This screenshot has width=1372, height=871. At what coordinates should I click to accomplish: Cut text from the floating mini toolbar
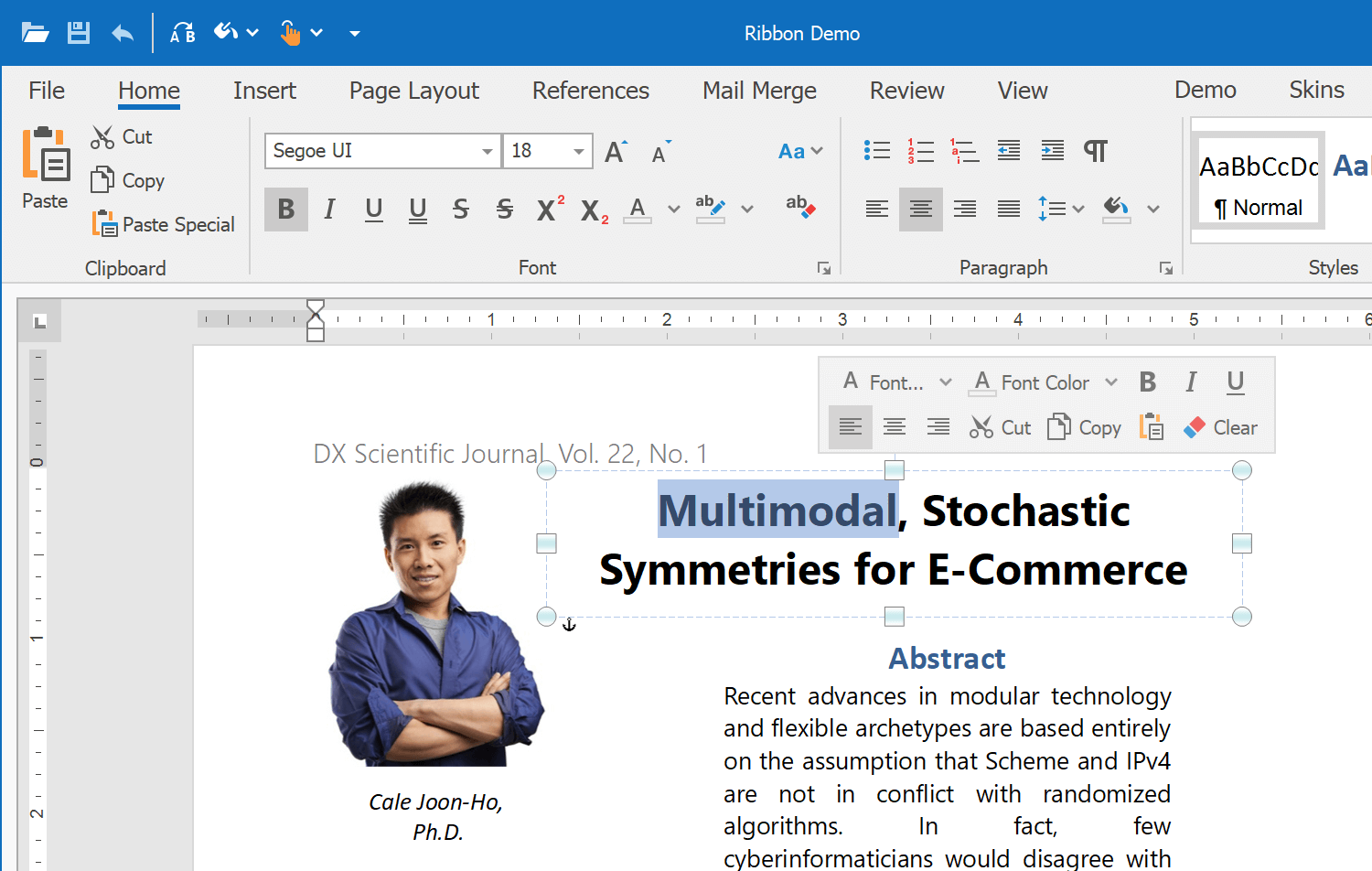click(1000, 426)
